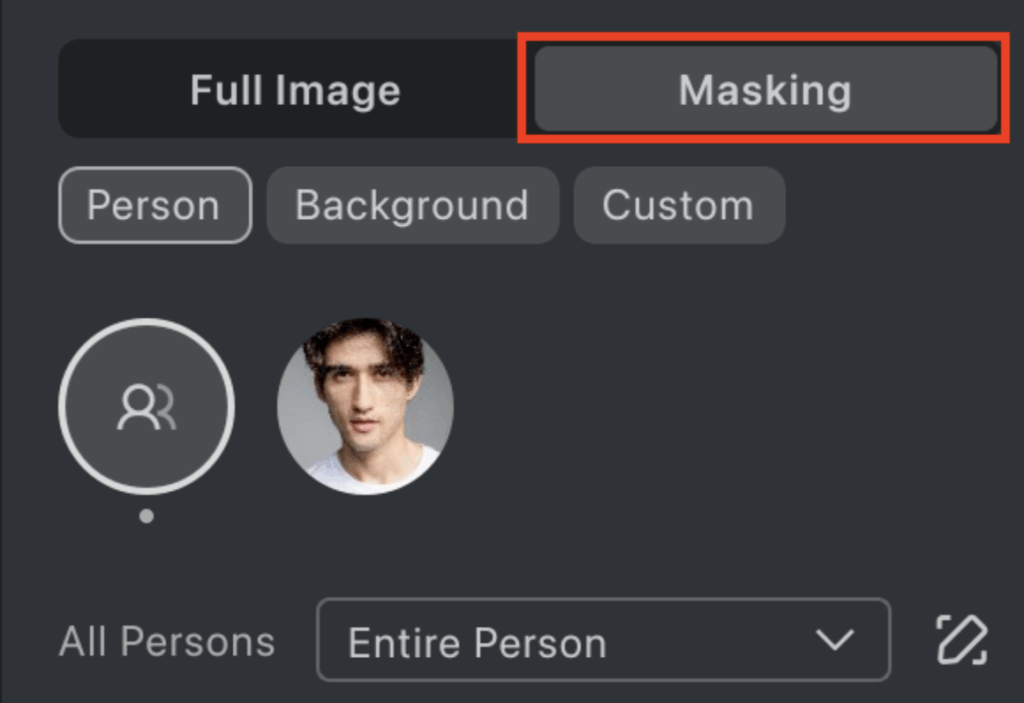Enable the Background masking mode

(412, 205)
